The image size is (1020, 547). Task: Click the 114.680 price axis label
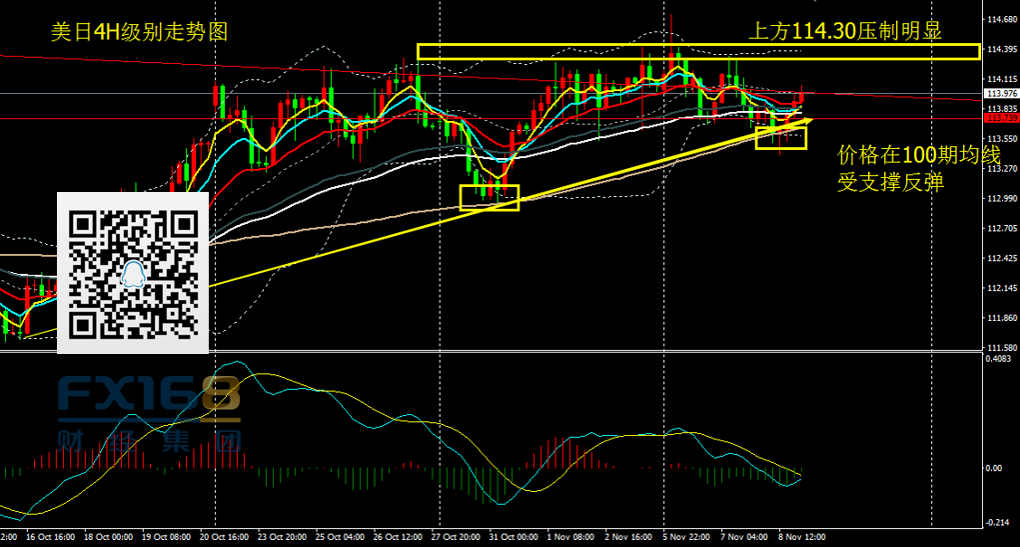click(1001, 20)
